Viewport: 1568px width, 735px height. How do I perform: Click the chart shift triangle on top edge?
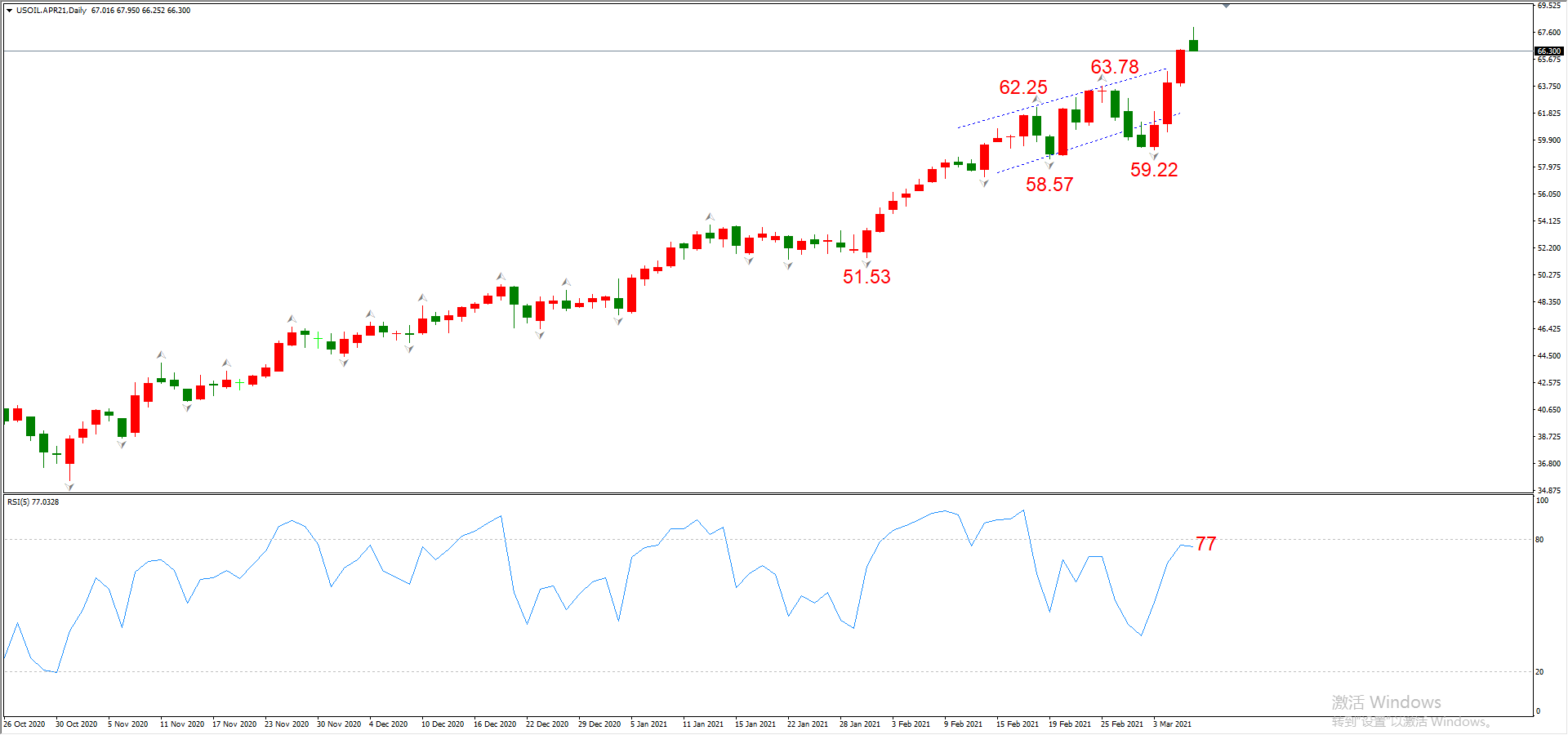(x=1226, y=6)
